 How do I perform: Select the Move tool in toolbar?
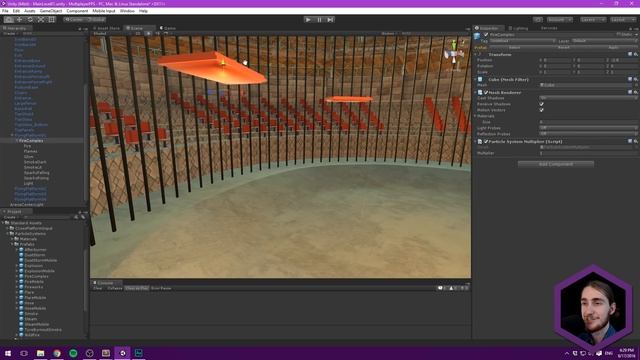[x=19, y=19]
